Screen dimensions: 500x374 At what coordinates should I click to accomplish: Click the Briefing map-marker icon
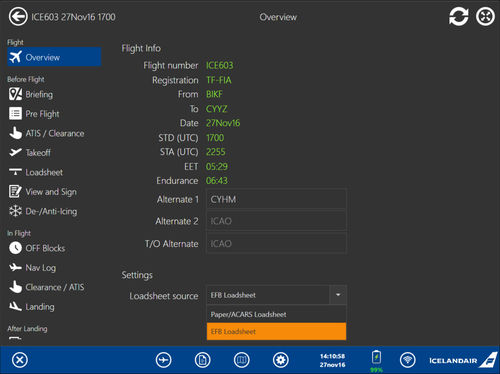pyautogui.click(x=15, y=94)
